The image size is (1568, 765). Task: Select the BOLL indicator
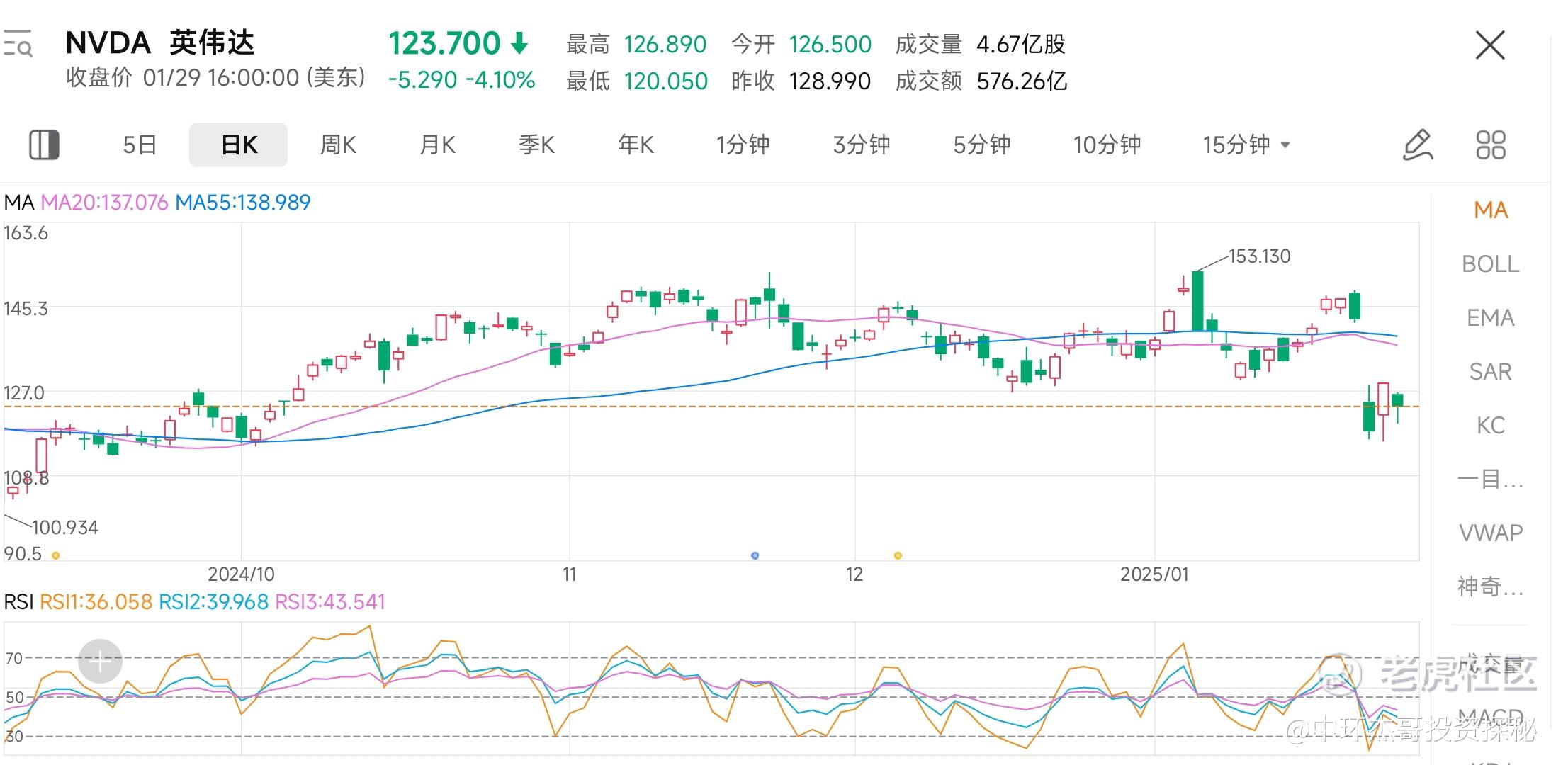click(x=1491, y=264)
